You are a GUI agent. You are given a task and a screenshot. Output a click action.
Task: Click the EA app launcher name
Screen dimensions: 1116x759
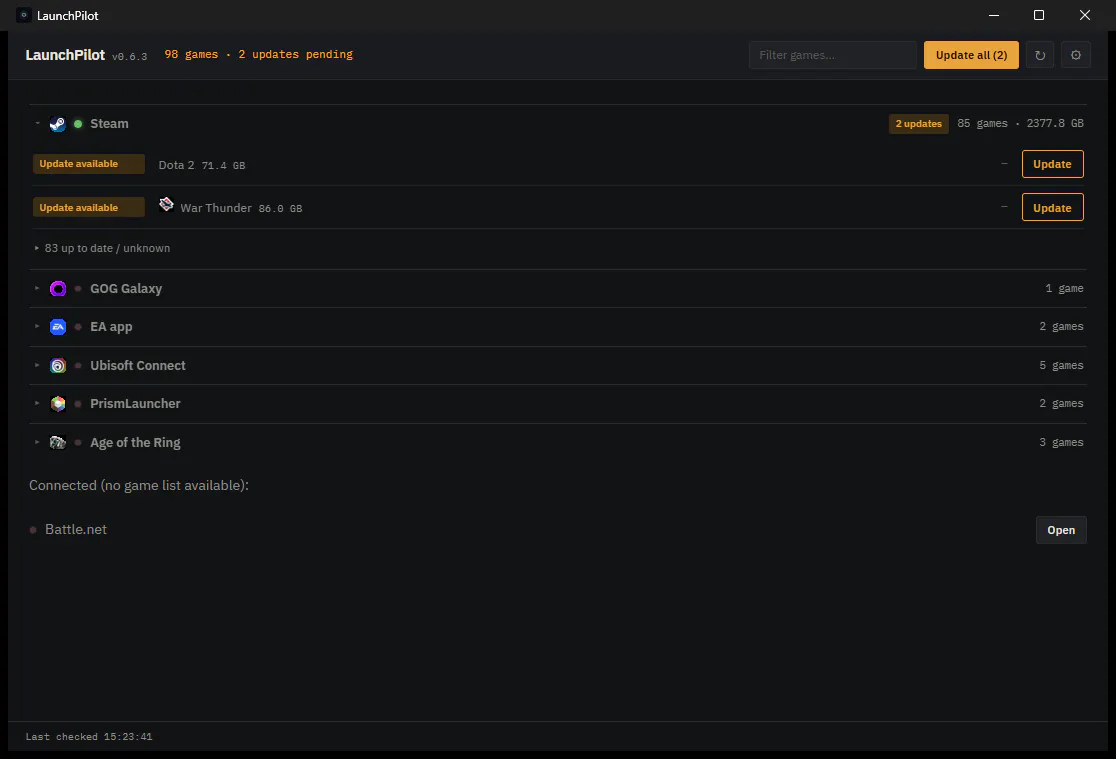(x=111, y=327)
